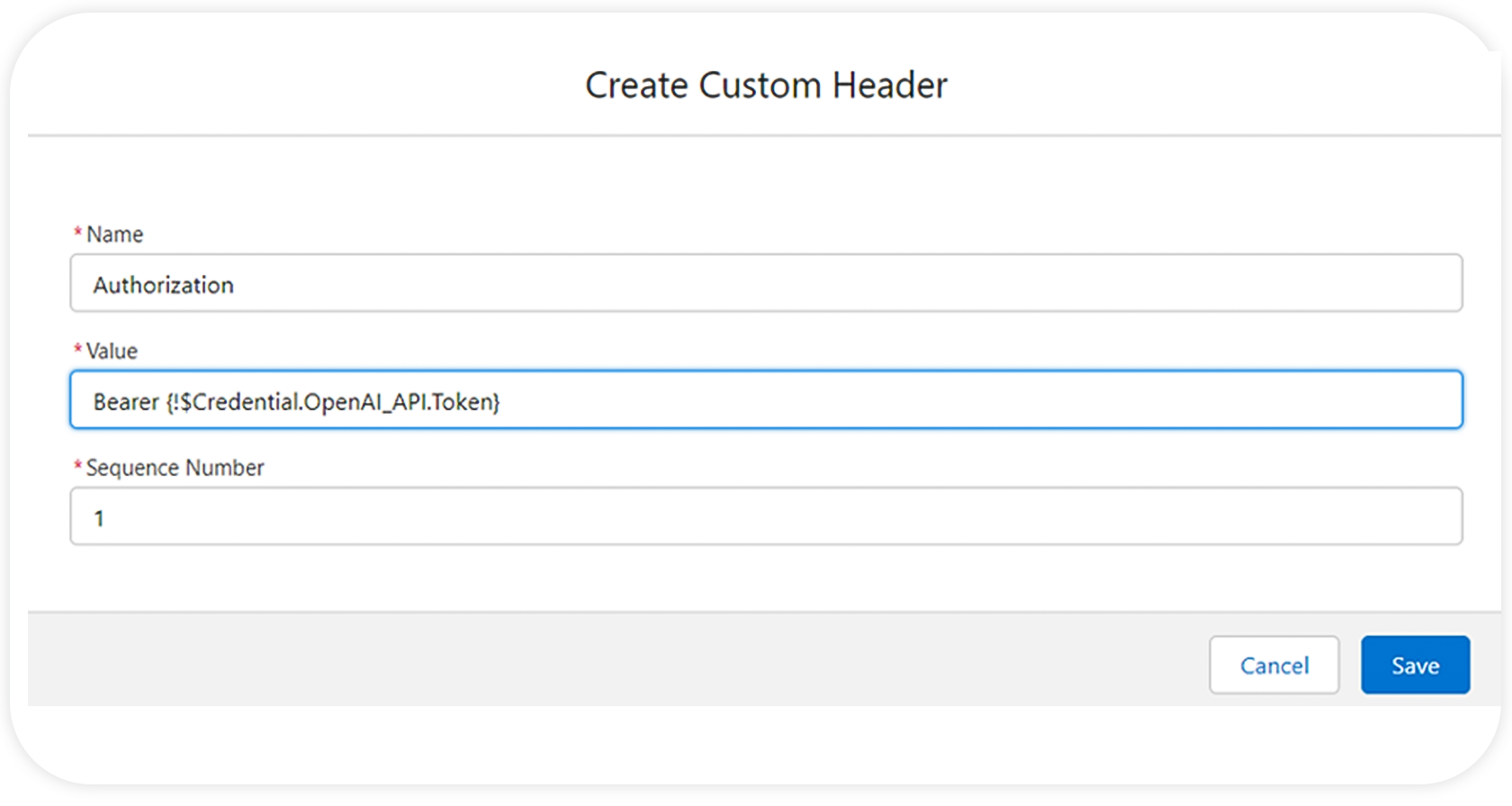Image resolution: width=1512 pixels, height=806 pixels.
Task: Click the Save button
Action: pos(1415,665)
